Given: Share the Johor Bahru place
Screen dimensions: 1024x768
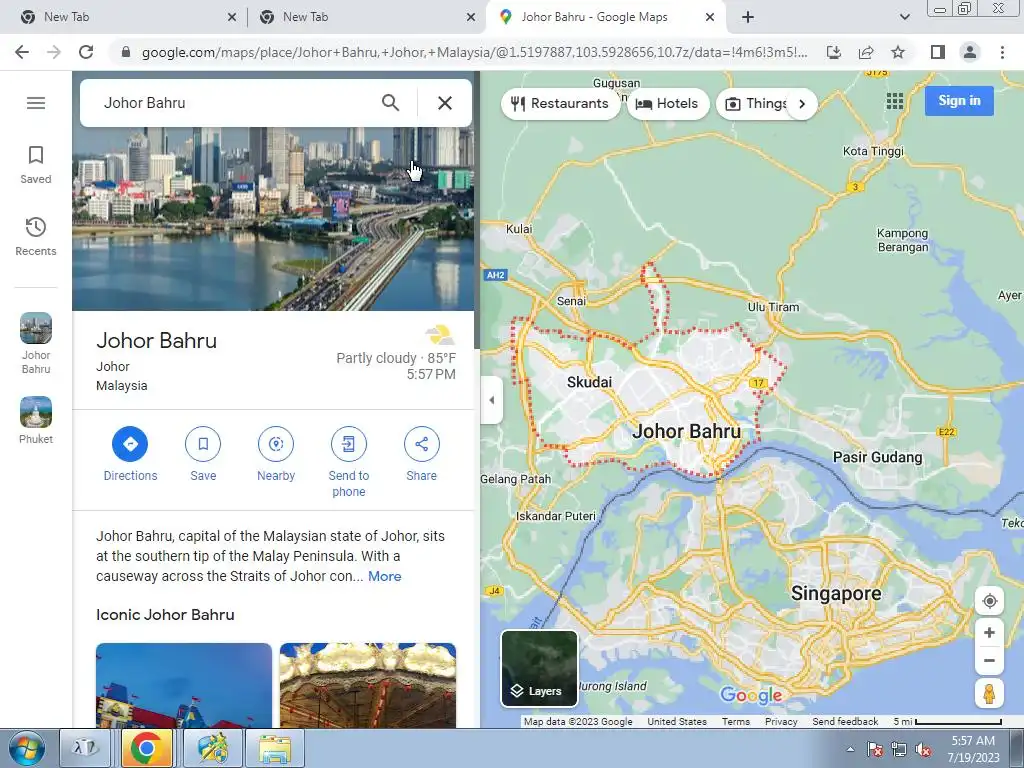Looking at the screenshot, I should point(421,455).
